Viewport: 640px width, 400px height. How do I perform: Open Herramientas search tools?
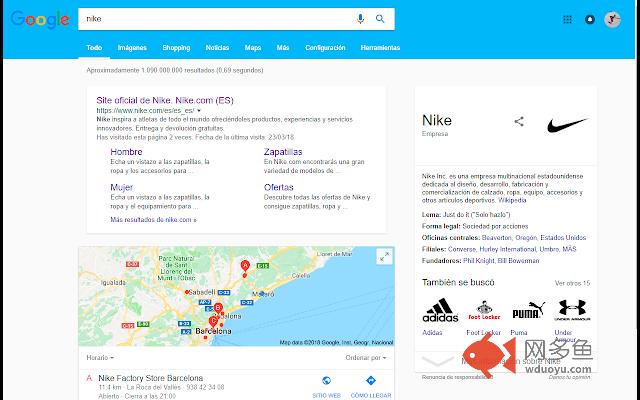pyautogui.click(x=380, y=48)
